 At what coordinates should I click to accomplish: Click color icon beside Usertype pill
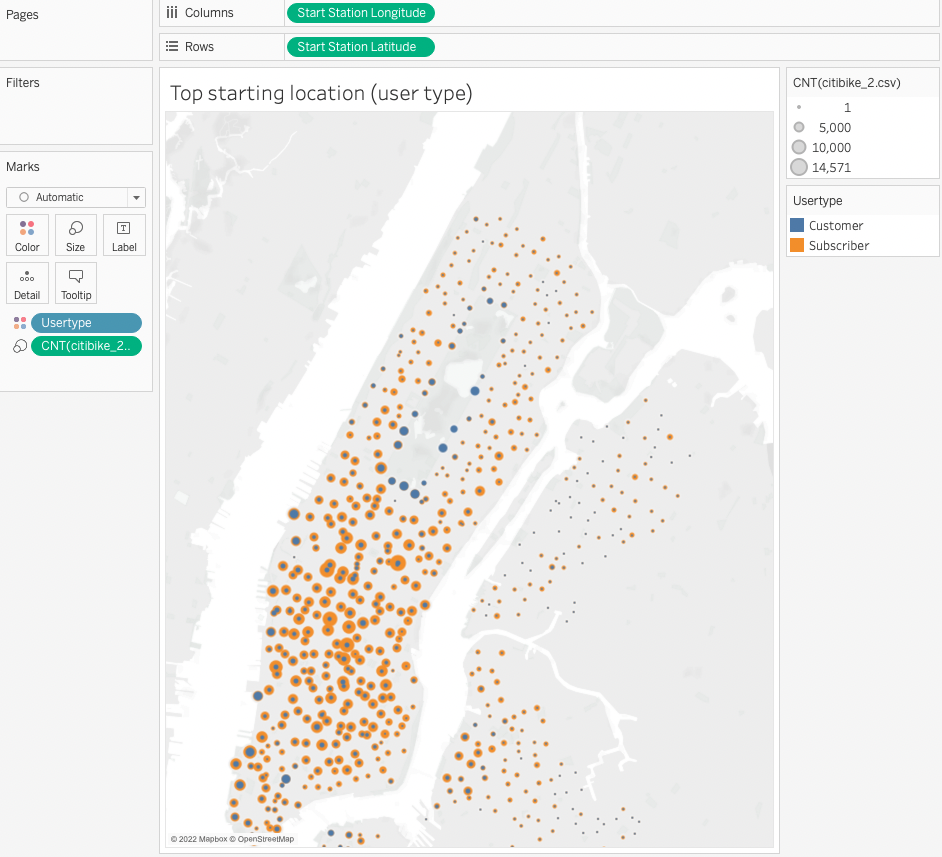20,323
